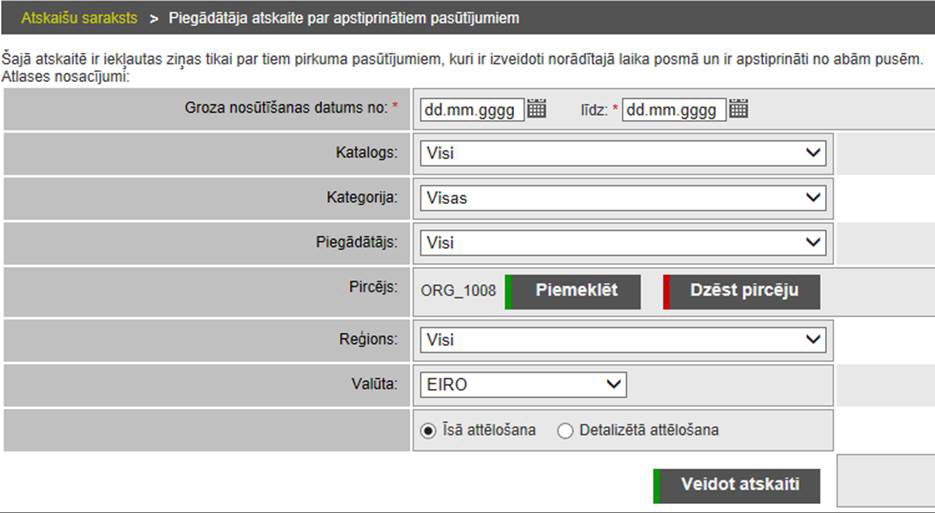Choose the Detalizētā attēlošana radio option
935x513 pixels.
pos(566,431)
